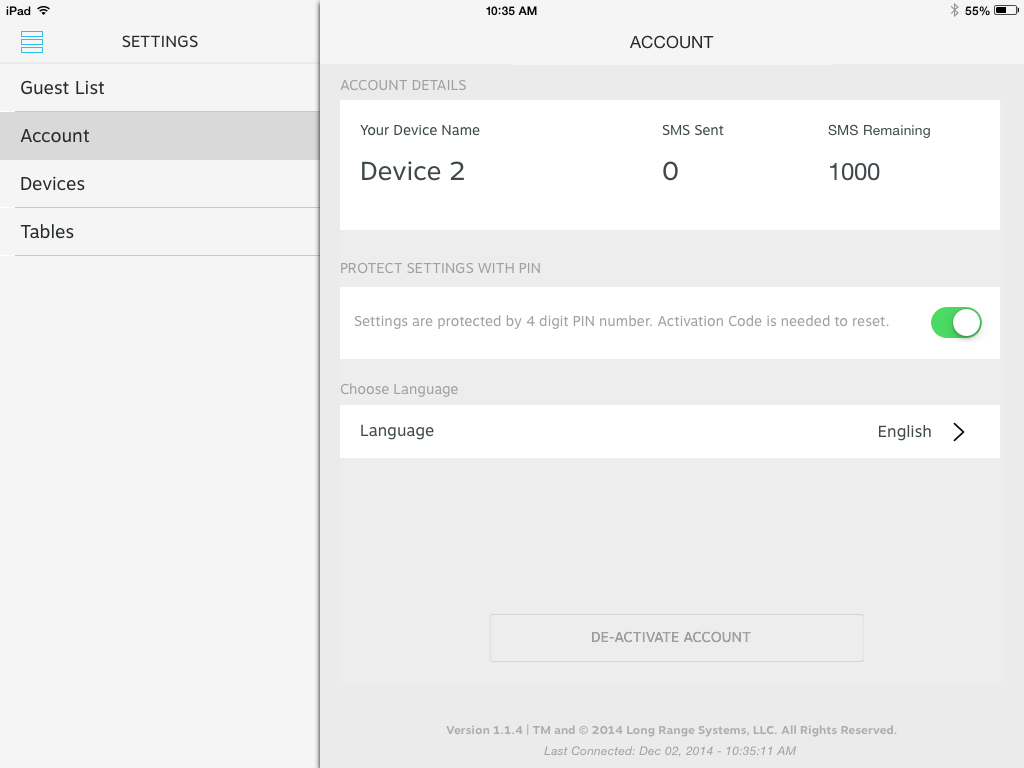Click the Your Device Name label

pos(420,130)
